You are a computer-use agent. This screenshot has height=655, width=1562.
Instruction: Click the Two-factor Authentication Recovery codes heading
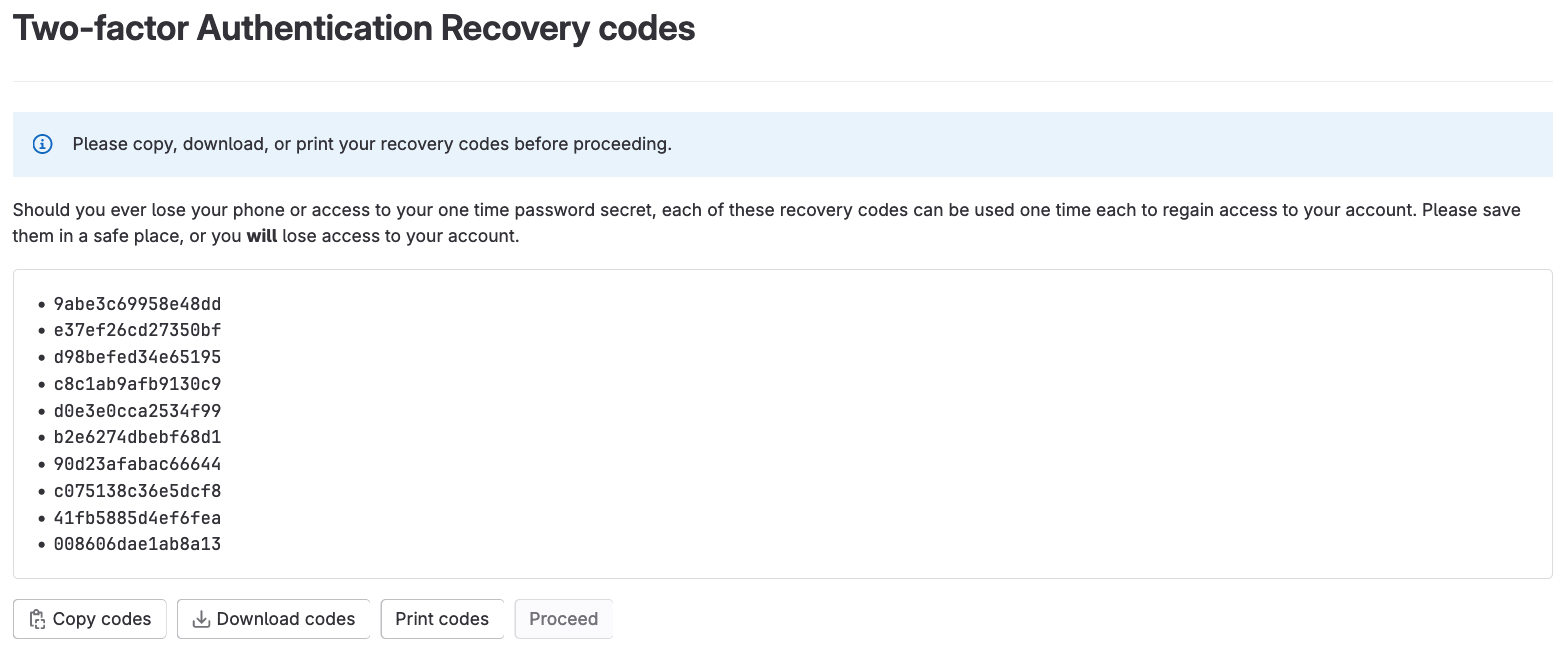tap(354, 28)
